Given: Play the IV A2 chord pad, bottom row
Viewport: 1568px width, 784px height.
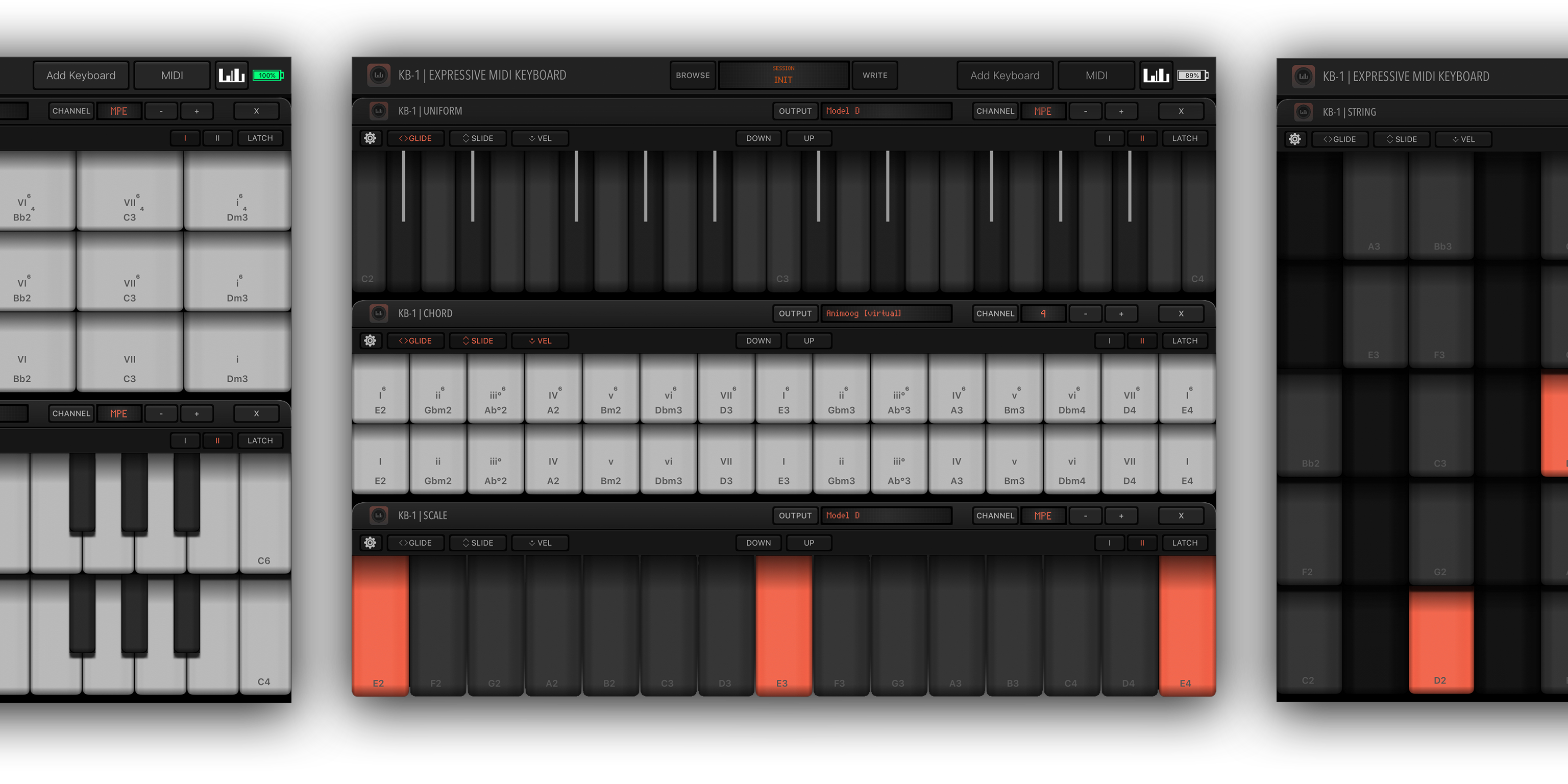Looking at the screenshot, I should point(553,459).
